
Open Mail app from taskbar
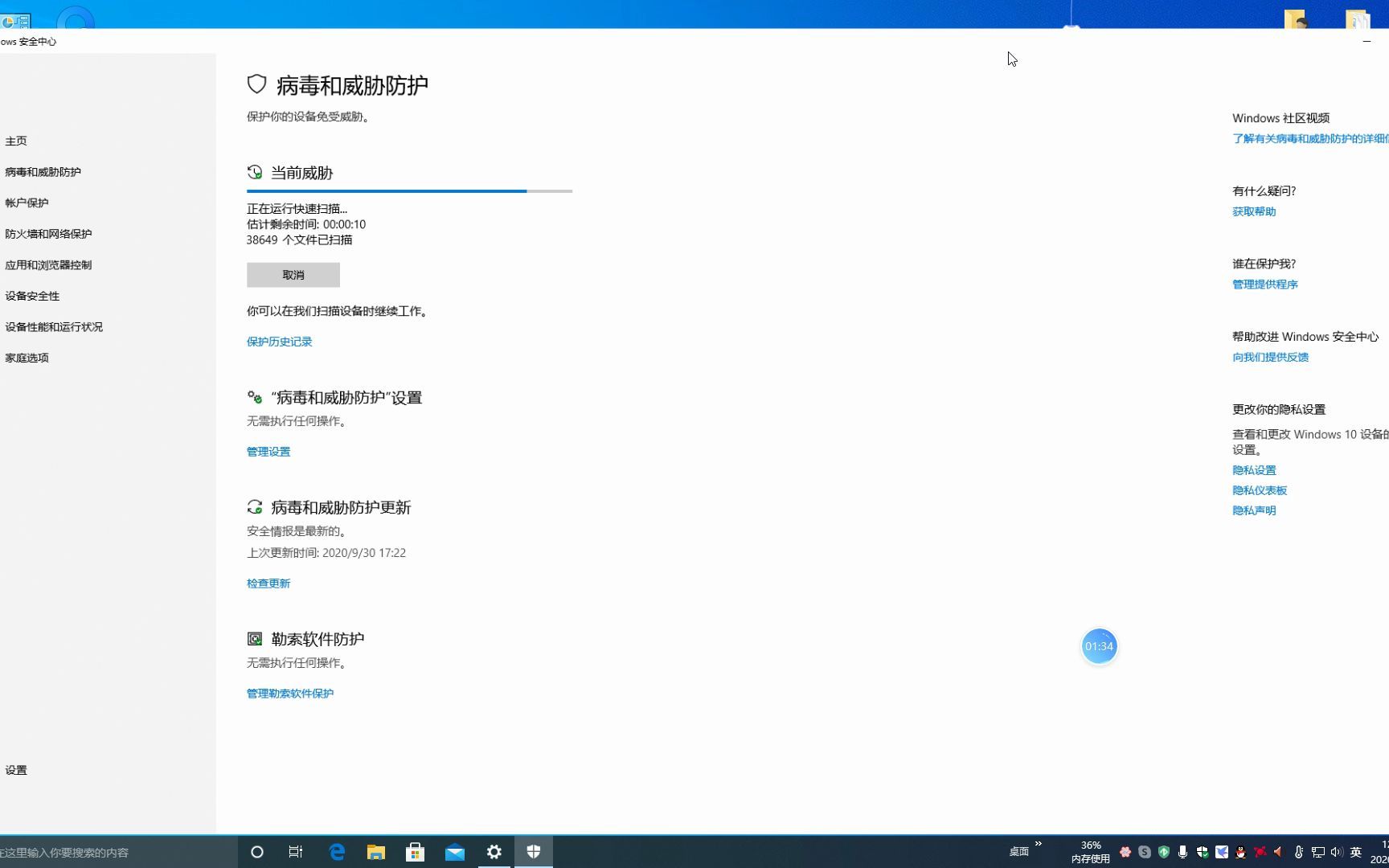coord(455,852)
